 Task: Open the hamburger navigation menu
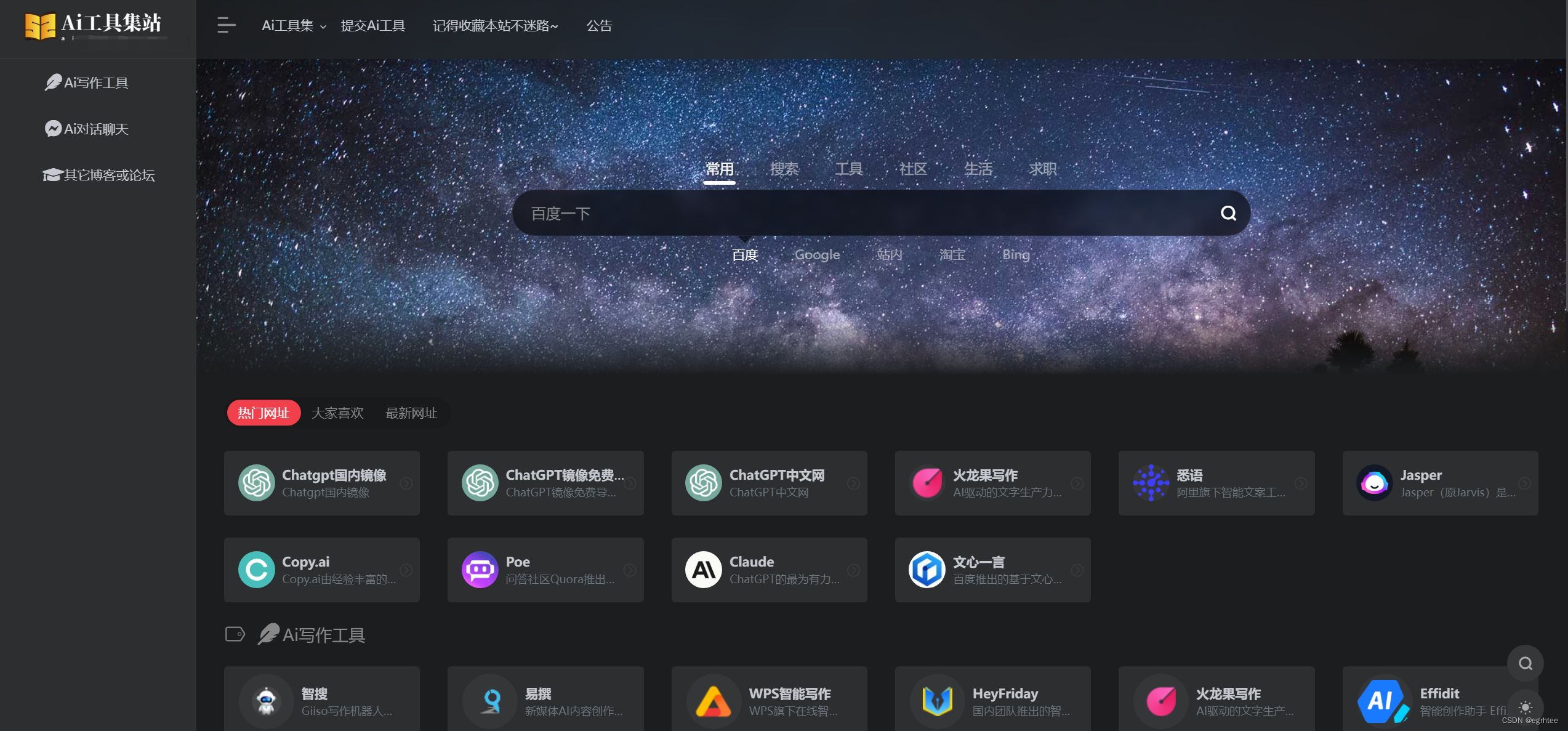tap(226, 25)
